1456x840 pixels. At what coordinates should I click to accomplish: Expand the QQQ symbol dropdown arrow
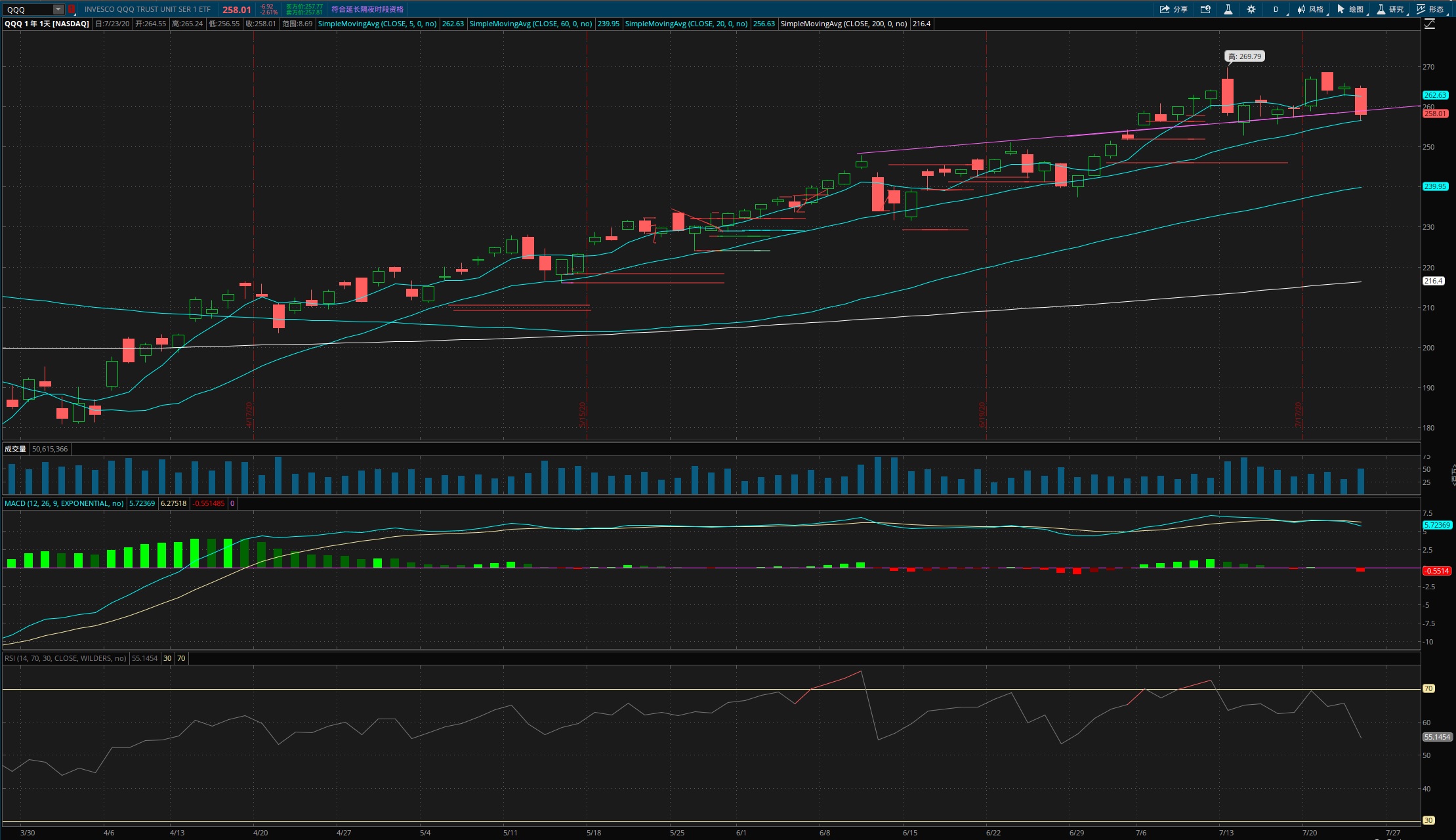tap(58, 9)
